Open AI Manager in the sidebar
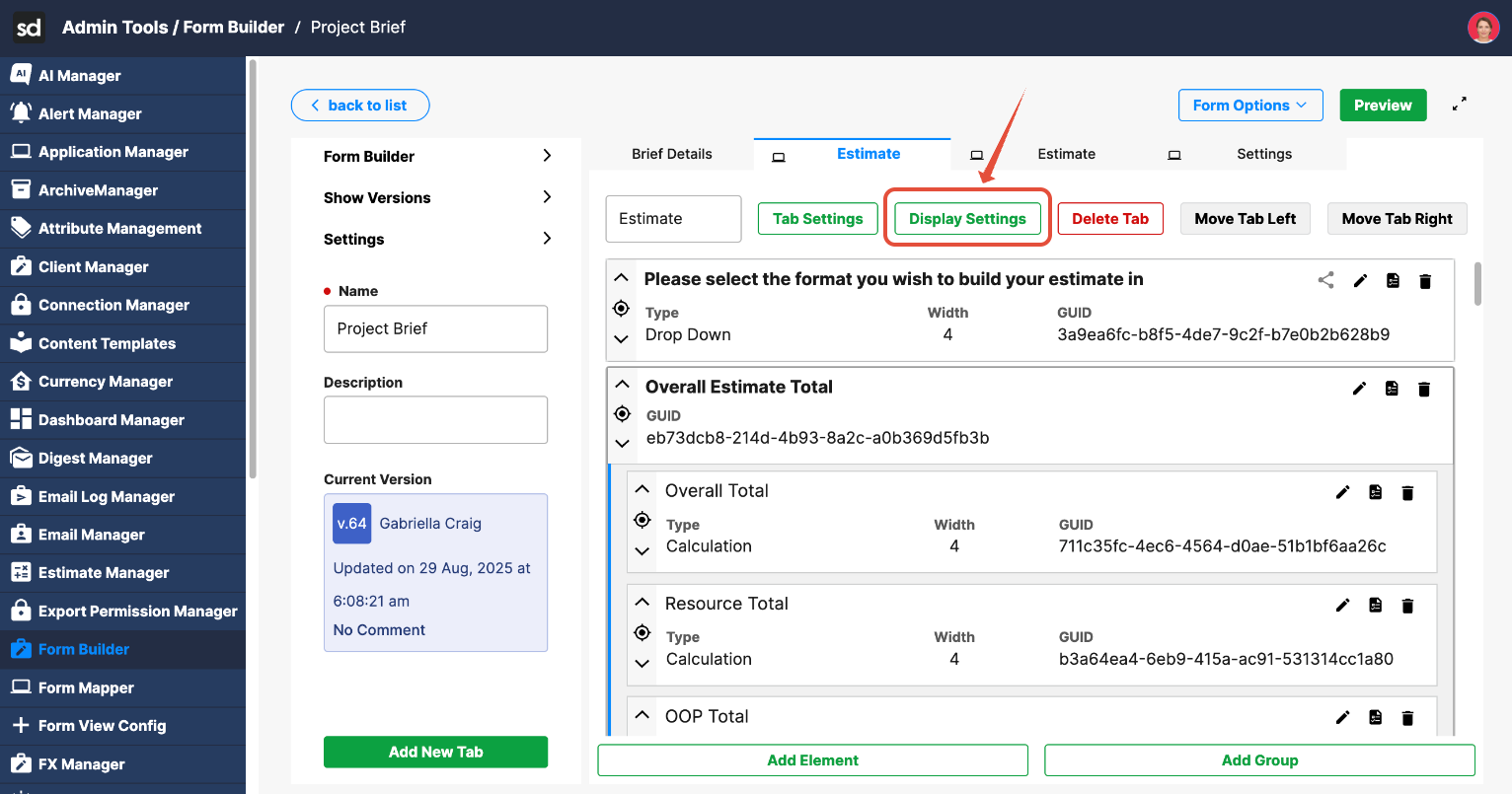This screenshot has height=794, width=1512. coord(122,76)
